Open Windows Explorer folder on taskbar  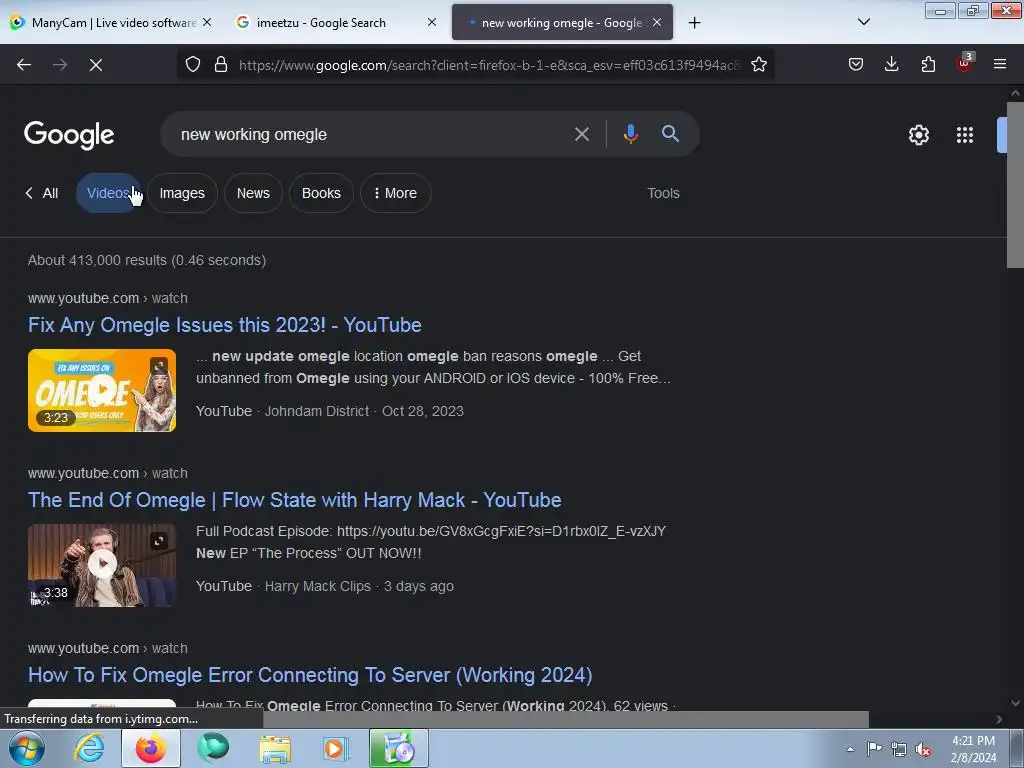(275, 748)
